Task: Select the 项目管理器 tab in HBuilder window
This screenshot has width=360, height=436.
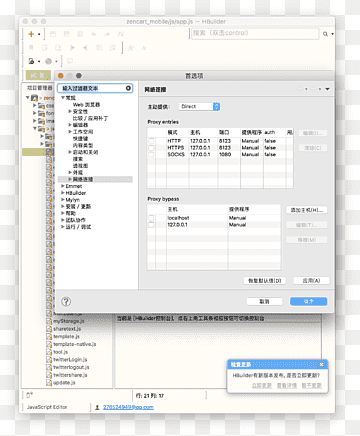Action: [x=39, y=88]
